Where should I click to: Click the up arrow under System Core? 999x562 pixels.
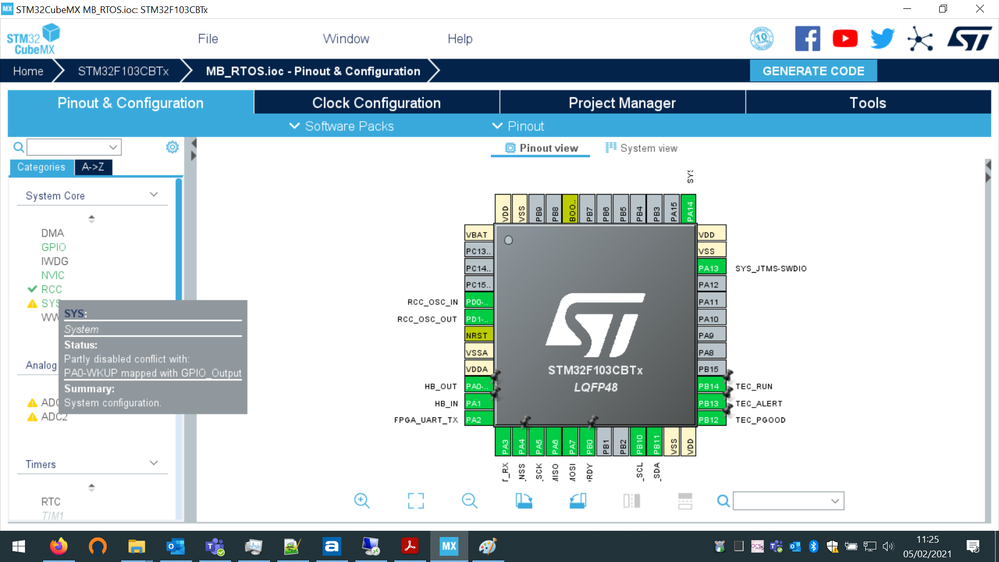pos(92,219)
